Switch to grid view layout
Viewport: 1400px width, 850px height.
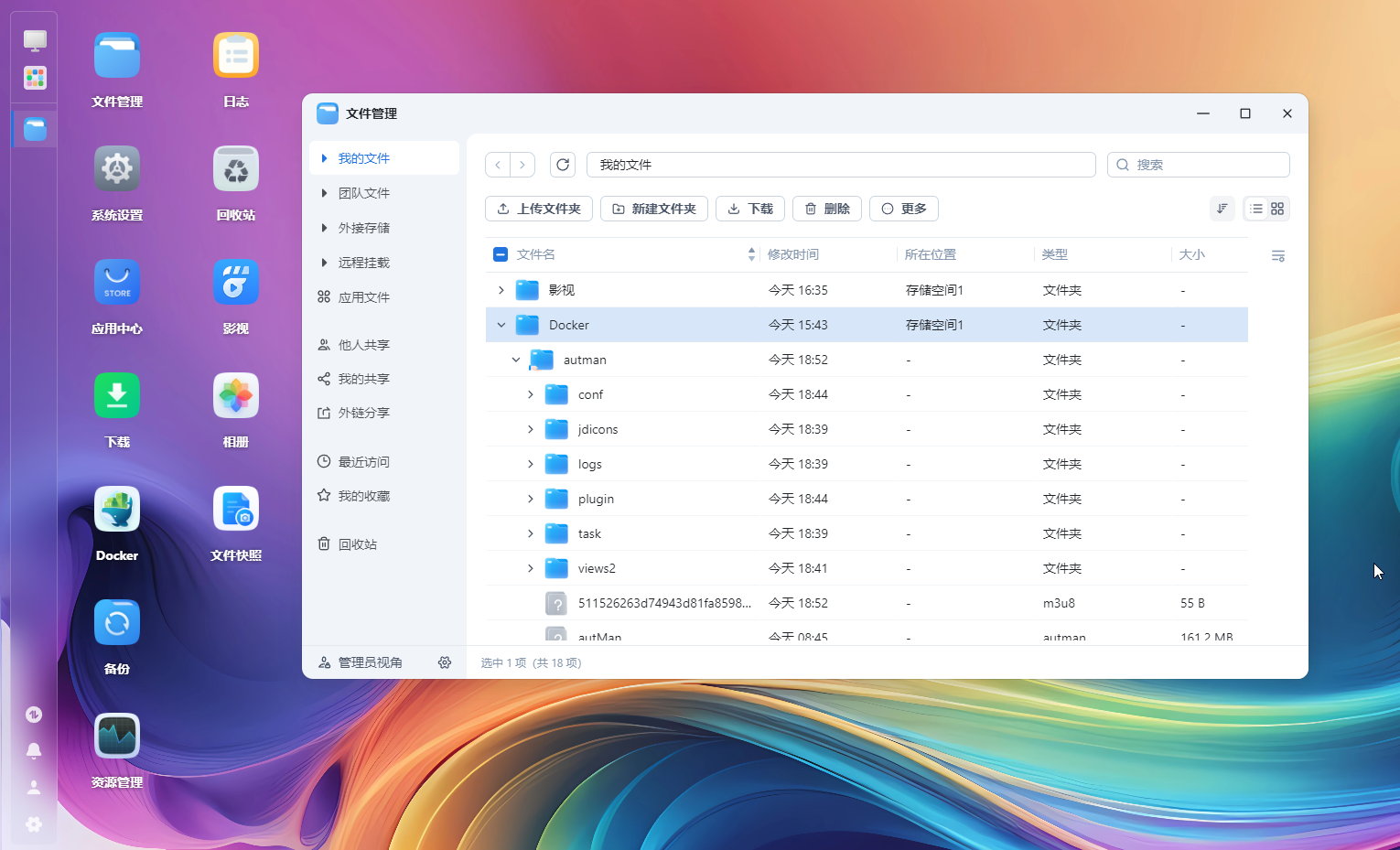(x=1277, y=209)
